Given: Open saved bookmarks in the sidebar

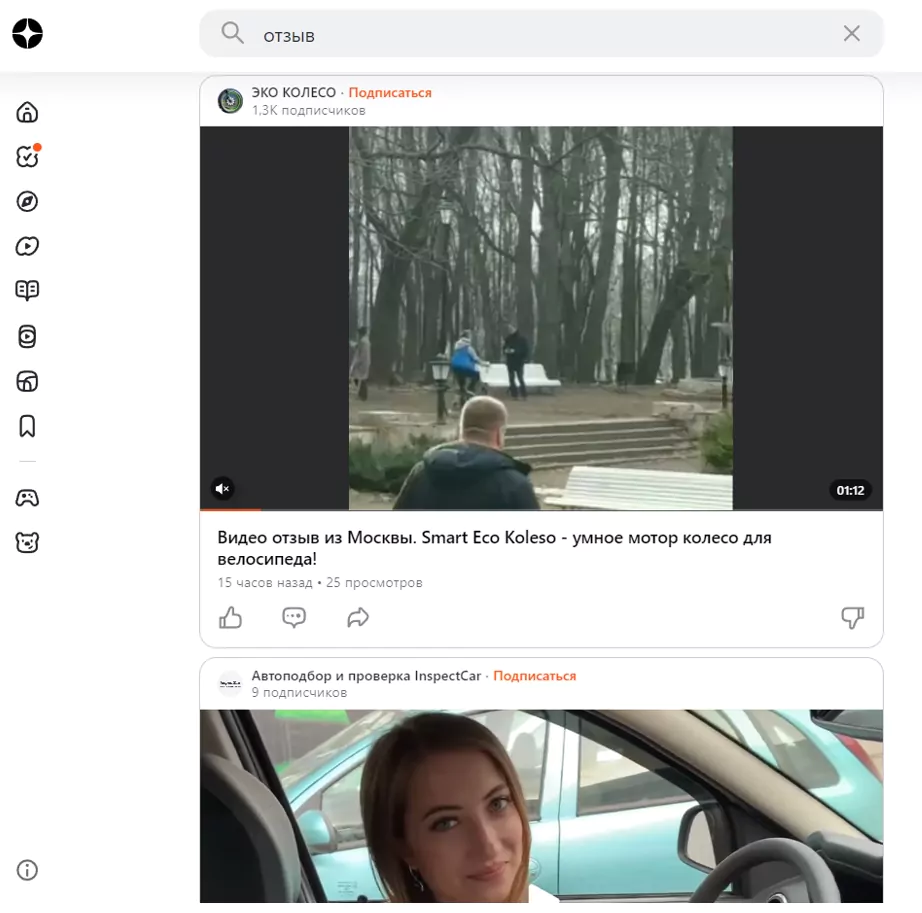Looking at the screenshot, I should (27, 426).
